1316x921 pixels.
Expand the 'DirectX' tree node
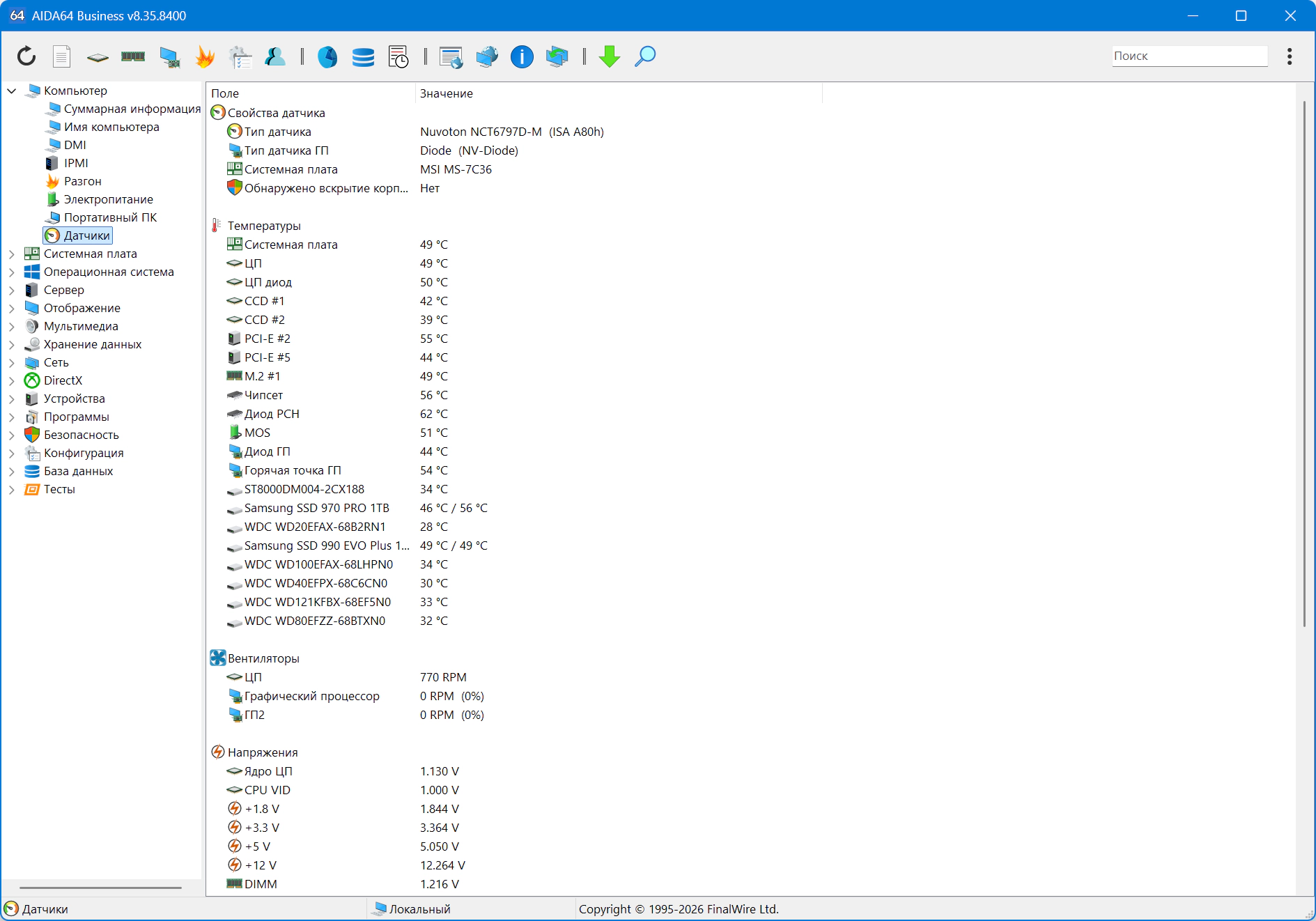pyautogui.click(x=12, y=380)
